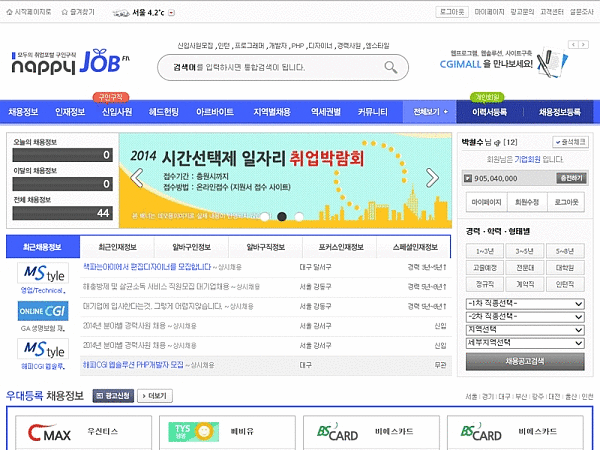Toggle the 대학원 education filter
Screen dimensions: 600x450
pos(565,267)
